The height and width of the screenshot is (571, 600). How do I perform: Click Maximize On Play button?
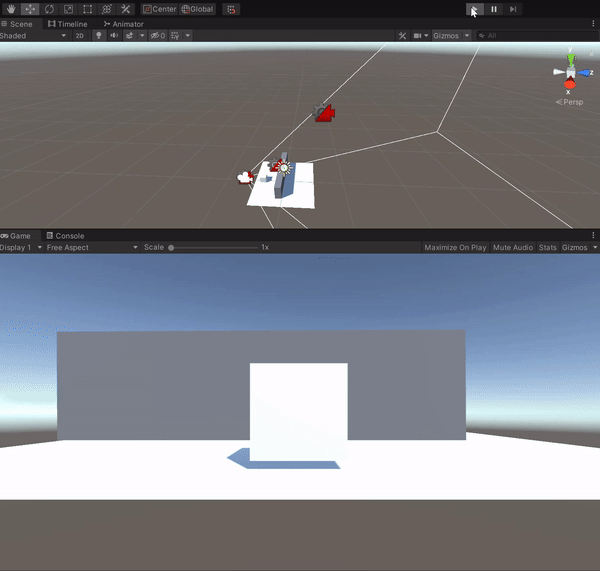(455, 247)
